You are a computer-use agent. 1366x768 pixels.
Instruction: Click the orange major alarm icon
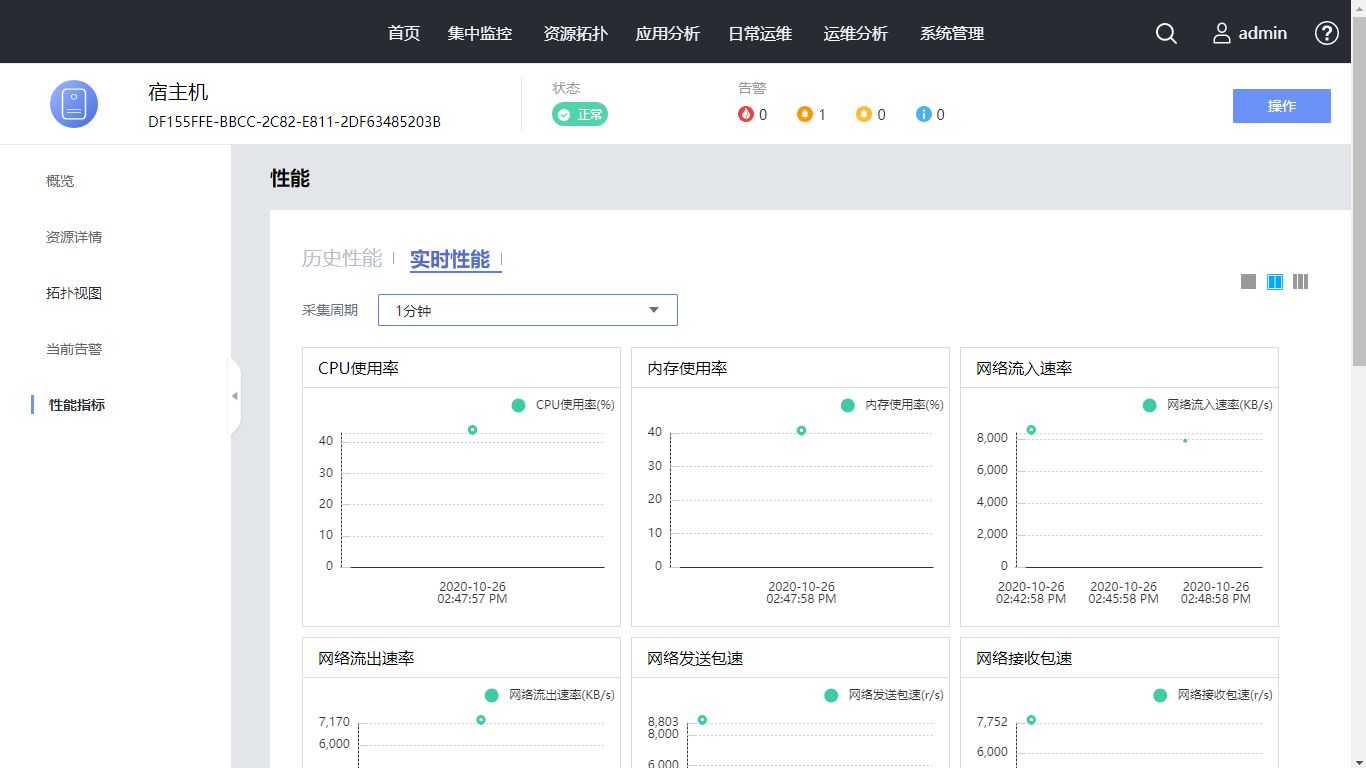(x=804, y=114)
